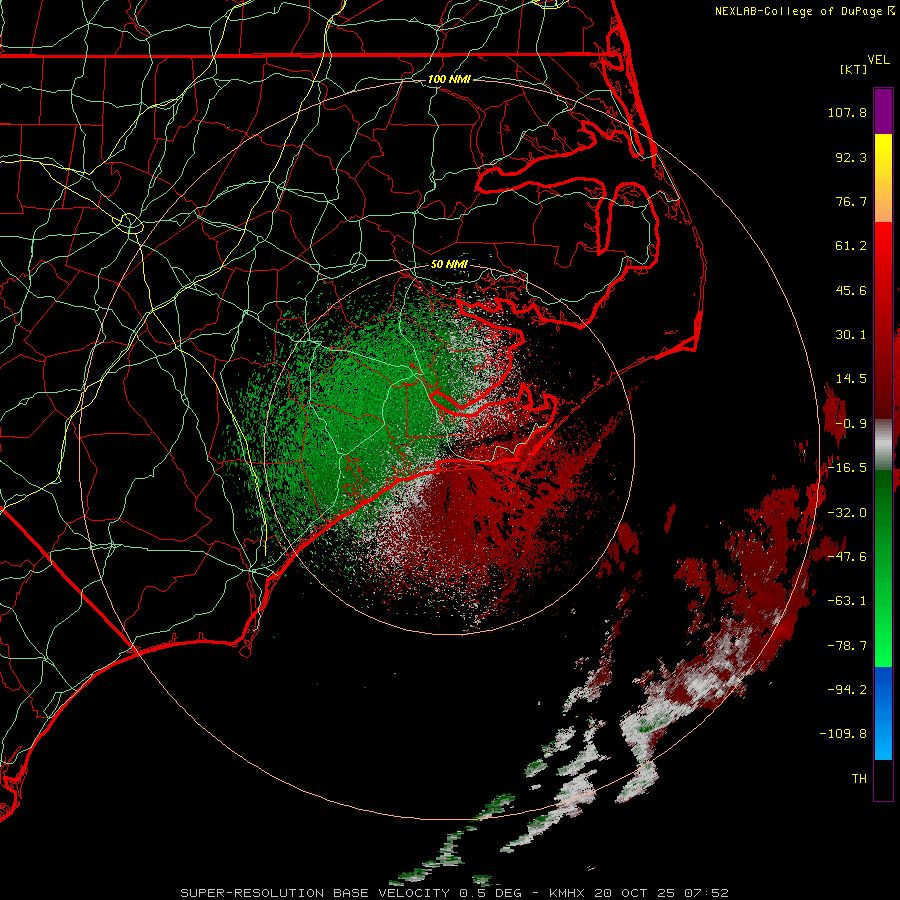Click the -78.7 scale value
Image resolution: width=900 pixels, height=900 pixels.
tap(847, 646)
